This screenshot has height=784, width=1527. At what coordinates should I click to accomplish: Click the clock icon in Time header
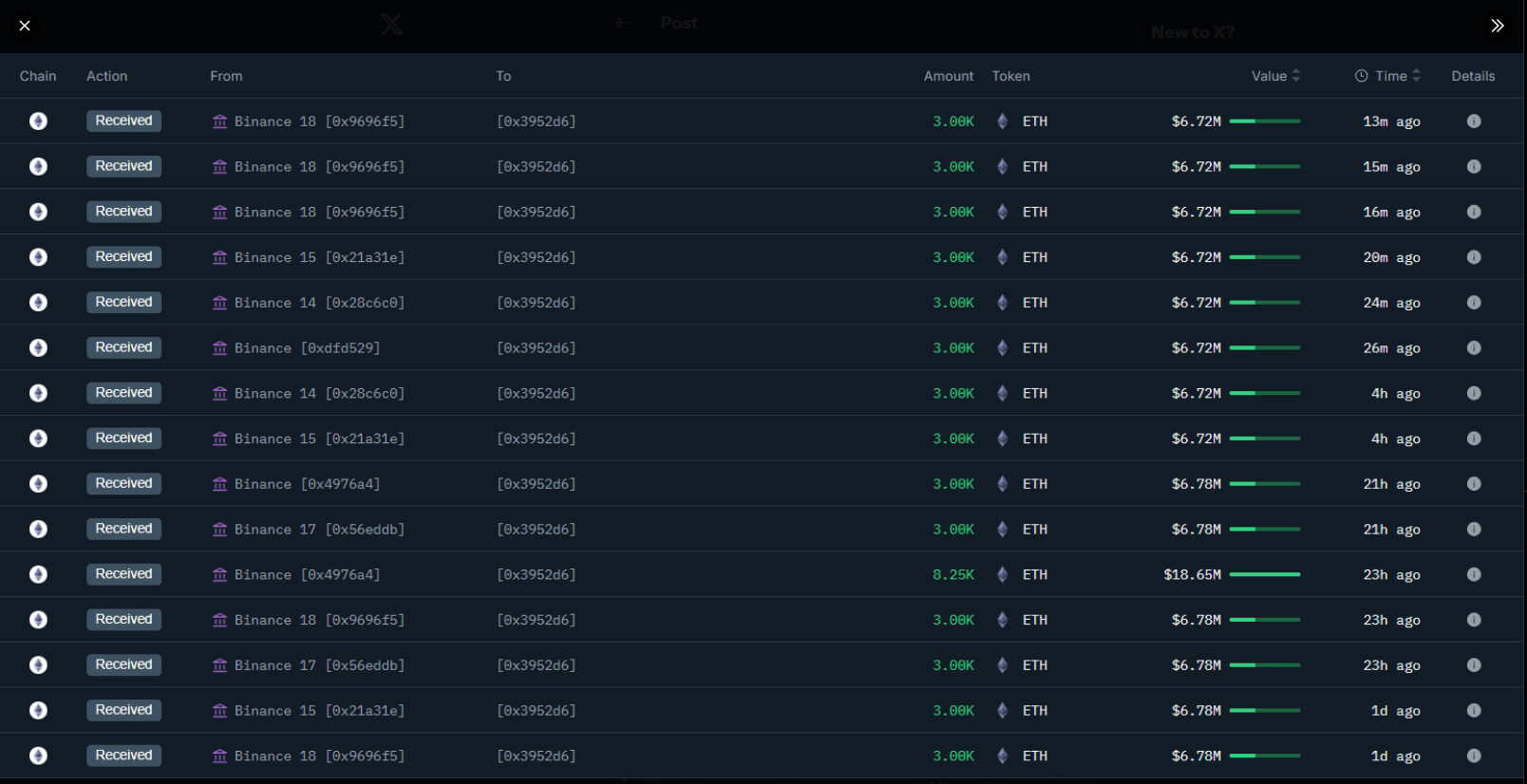pyautogui.click(x=1361, y=76)
